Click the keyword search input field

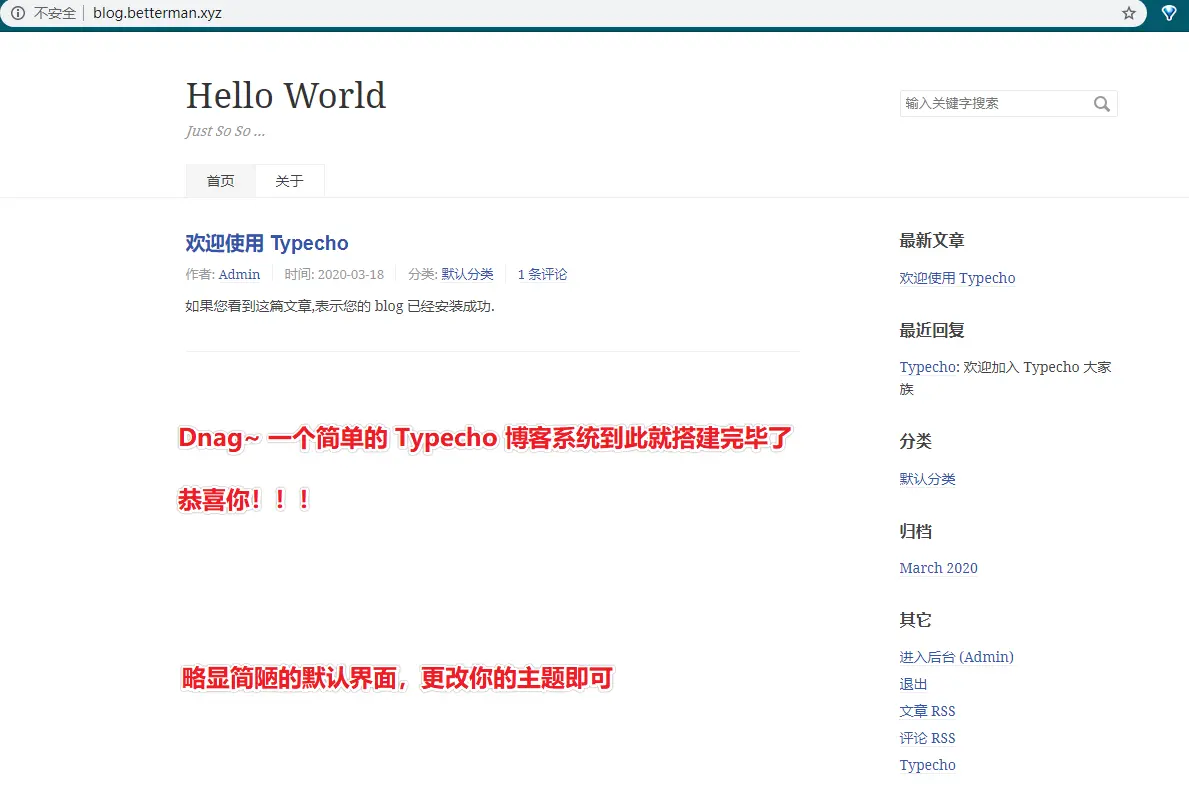(x=990, y=103)
